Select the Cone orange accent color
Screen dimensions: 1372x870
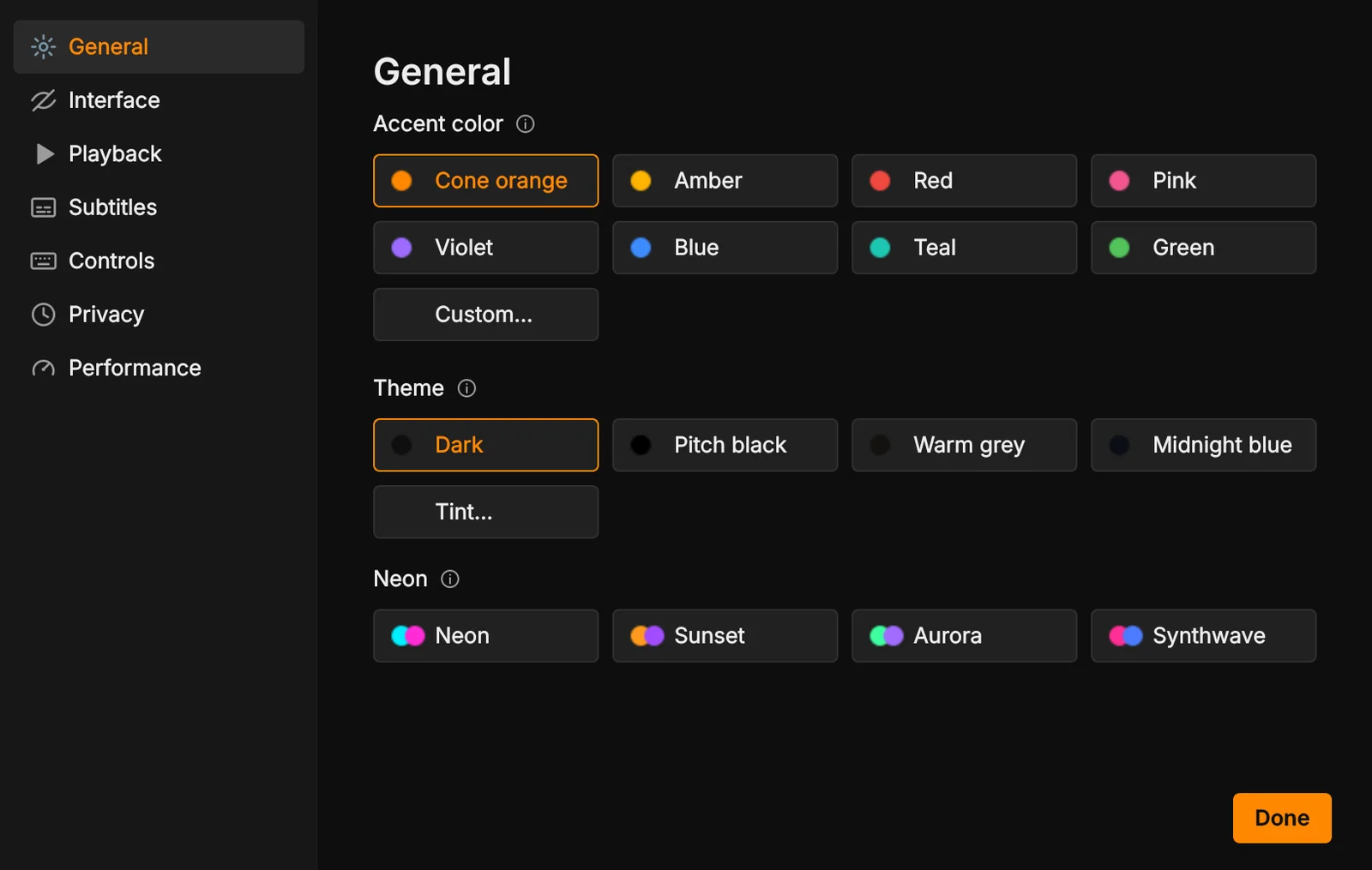(486, 181)
